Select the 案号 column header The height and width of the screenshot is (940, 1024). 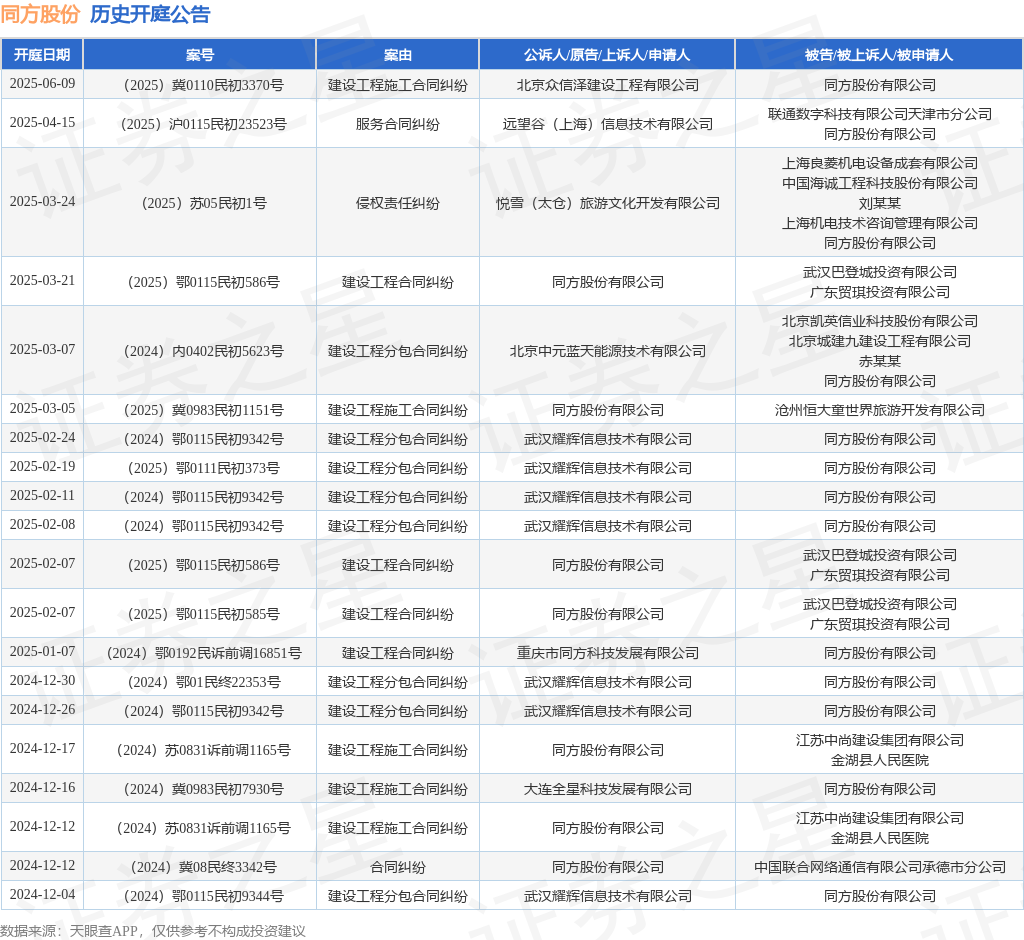click(x=200, y=55)
